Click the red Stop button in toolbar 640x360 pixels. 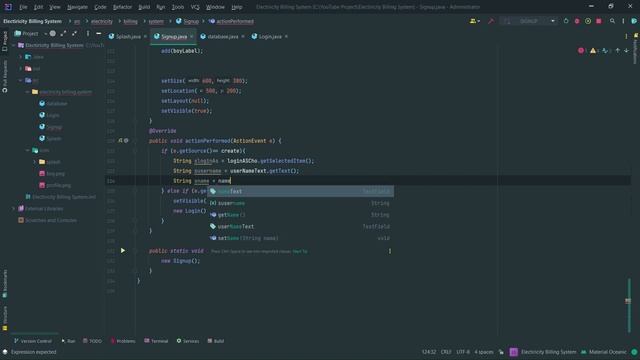[x=599, y=21]
